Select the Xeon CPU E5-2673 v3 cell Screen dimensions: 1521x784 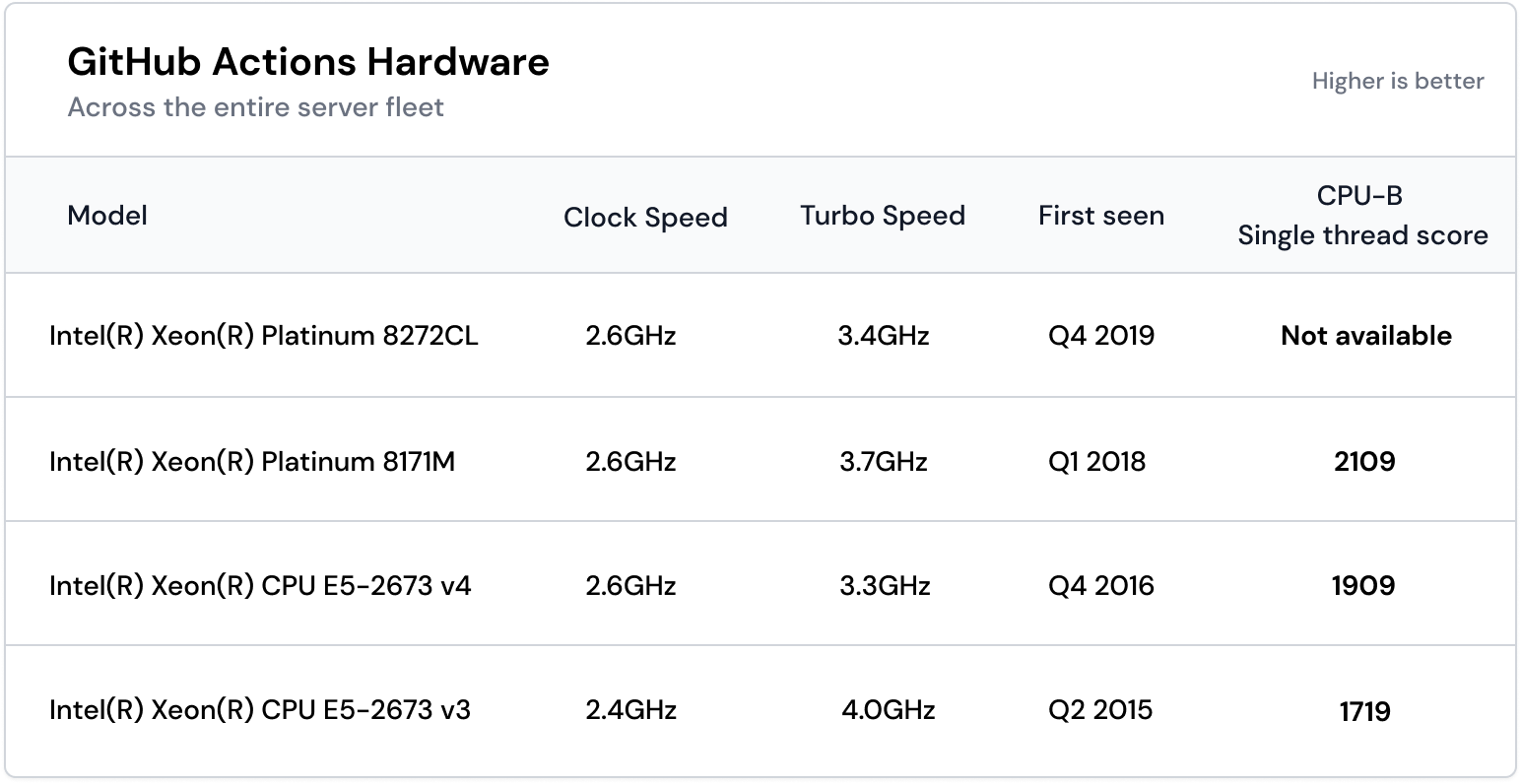pyautogui.click(x=260, y=710)
